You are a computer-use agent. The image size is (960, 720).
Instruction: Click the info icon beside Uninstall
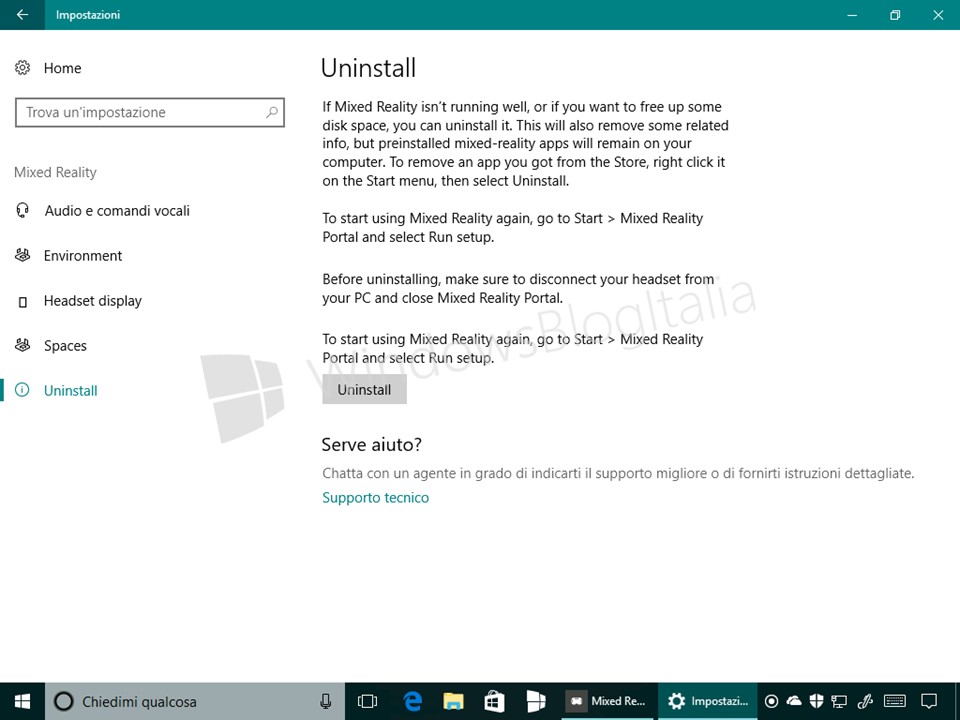click(22, 390)
